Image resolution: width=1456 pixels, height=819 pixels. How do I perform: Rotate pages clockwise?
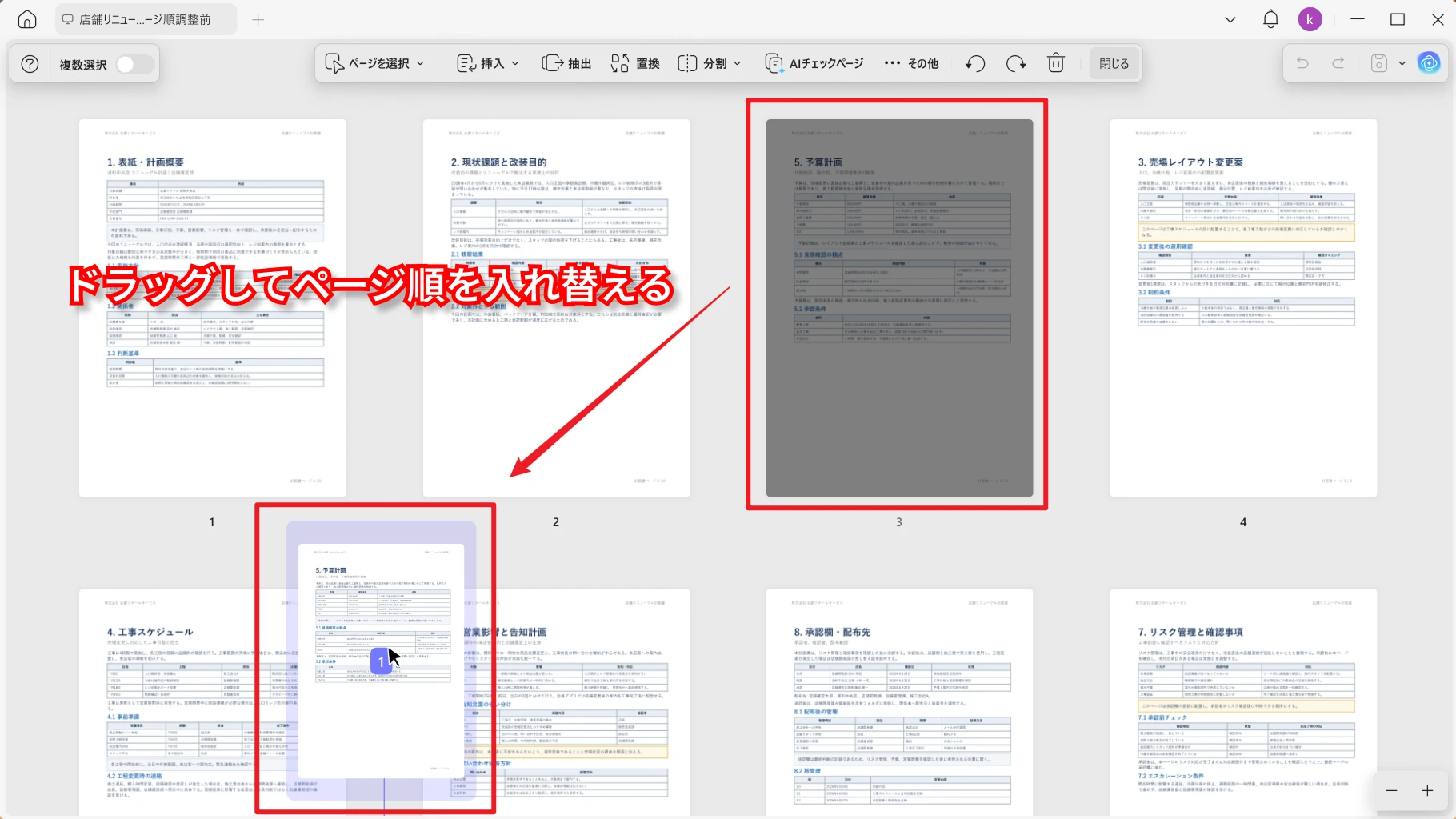click(1016, 63)
